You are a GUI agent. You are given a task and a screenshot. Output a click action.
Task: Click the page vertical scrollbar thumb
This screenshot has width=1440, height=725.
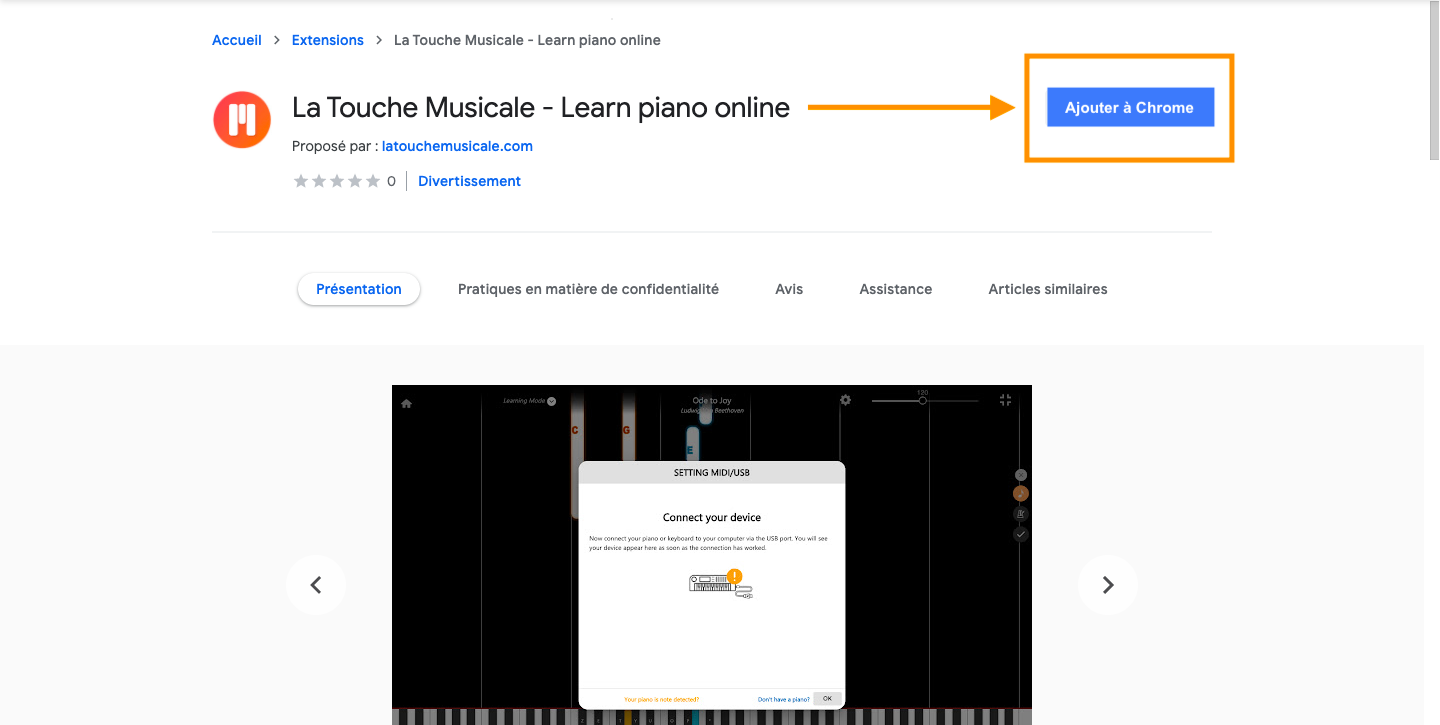point(1433,80)
